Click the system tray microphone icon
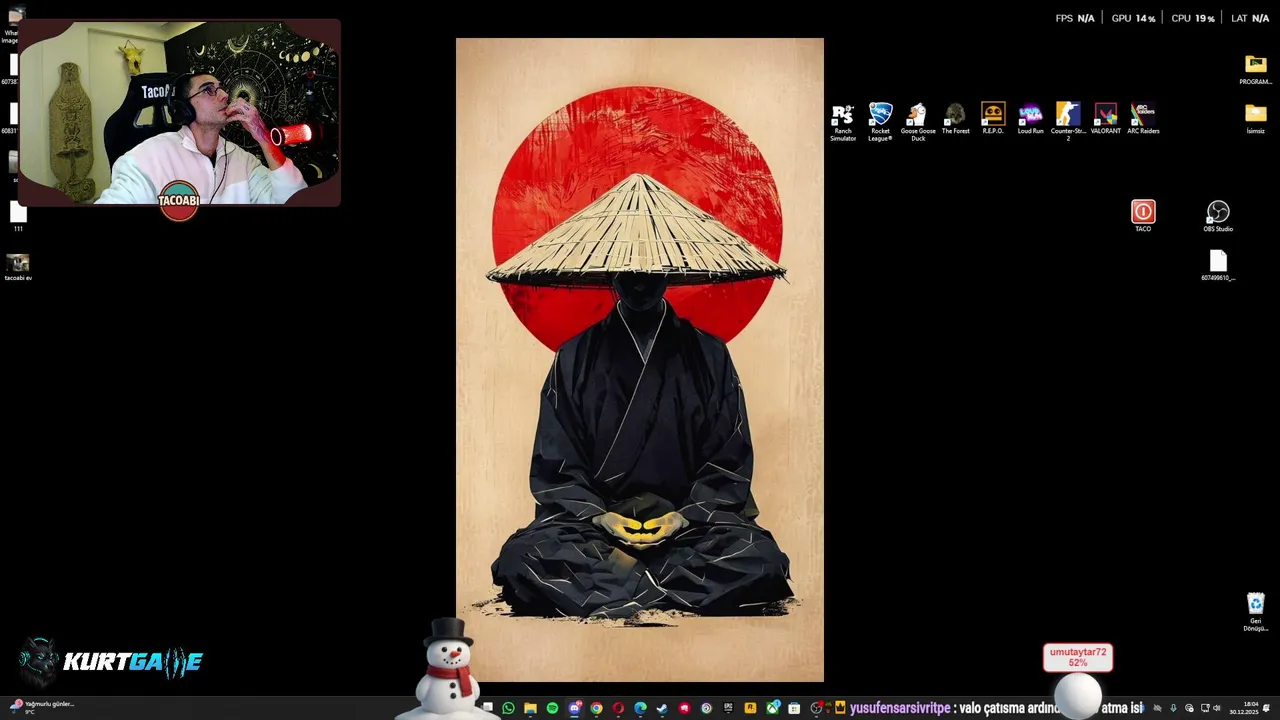 (x=1173, y=708)
